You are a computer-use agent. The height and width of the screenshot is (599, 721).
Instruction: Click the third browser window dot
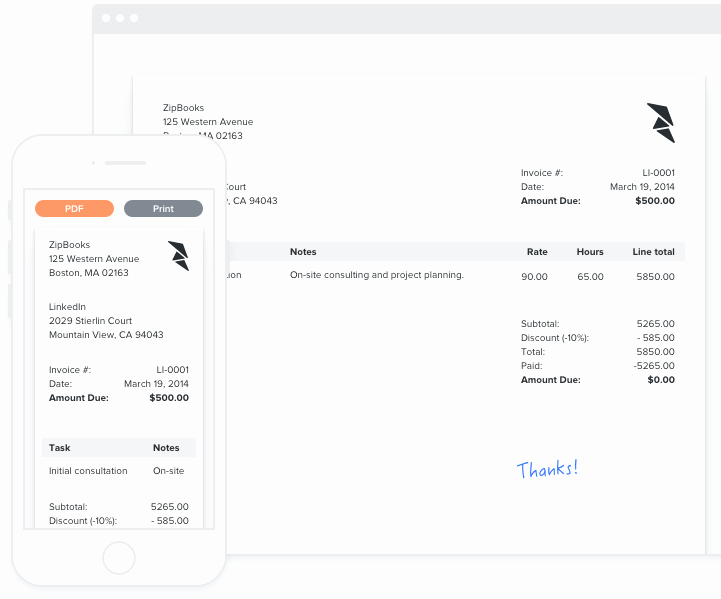point(134,18)
